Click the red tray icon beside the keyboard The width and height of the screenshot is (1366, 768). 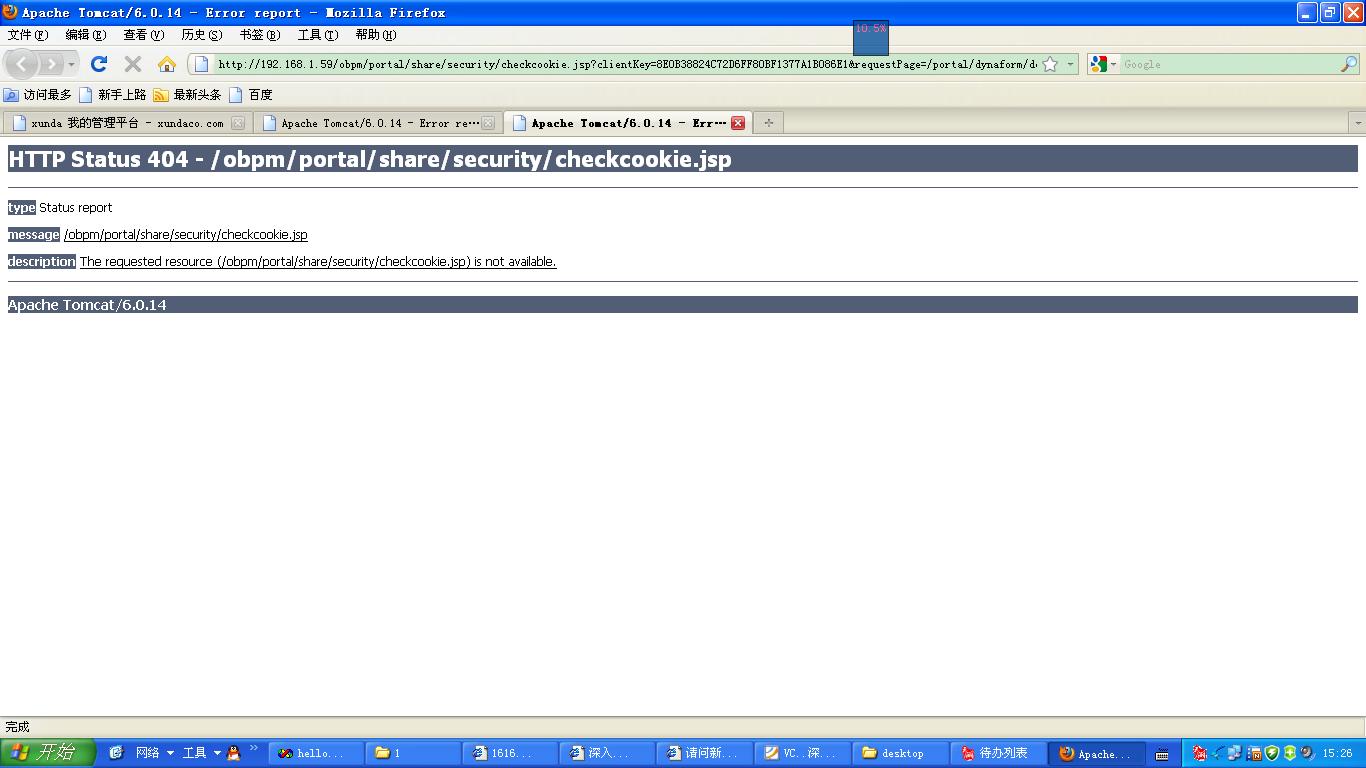click(1199, 753)
